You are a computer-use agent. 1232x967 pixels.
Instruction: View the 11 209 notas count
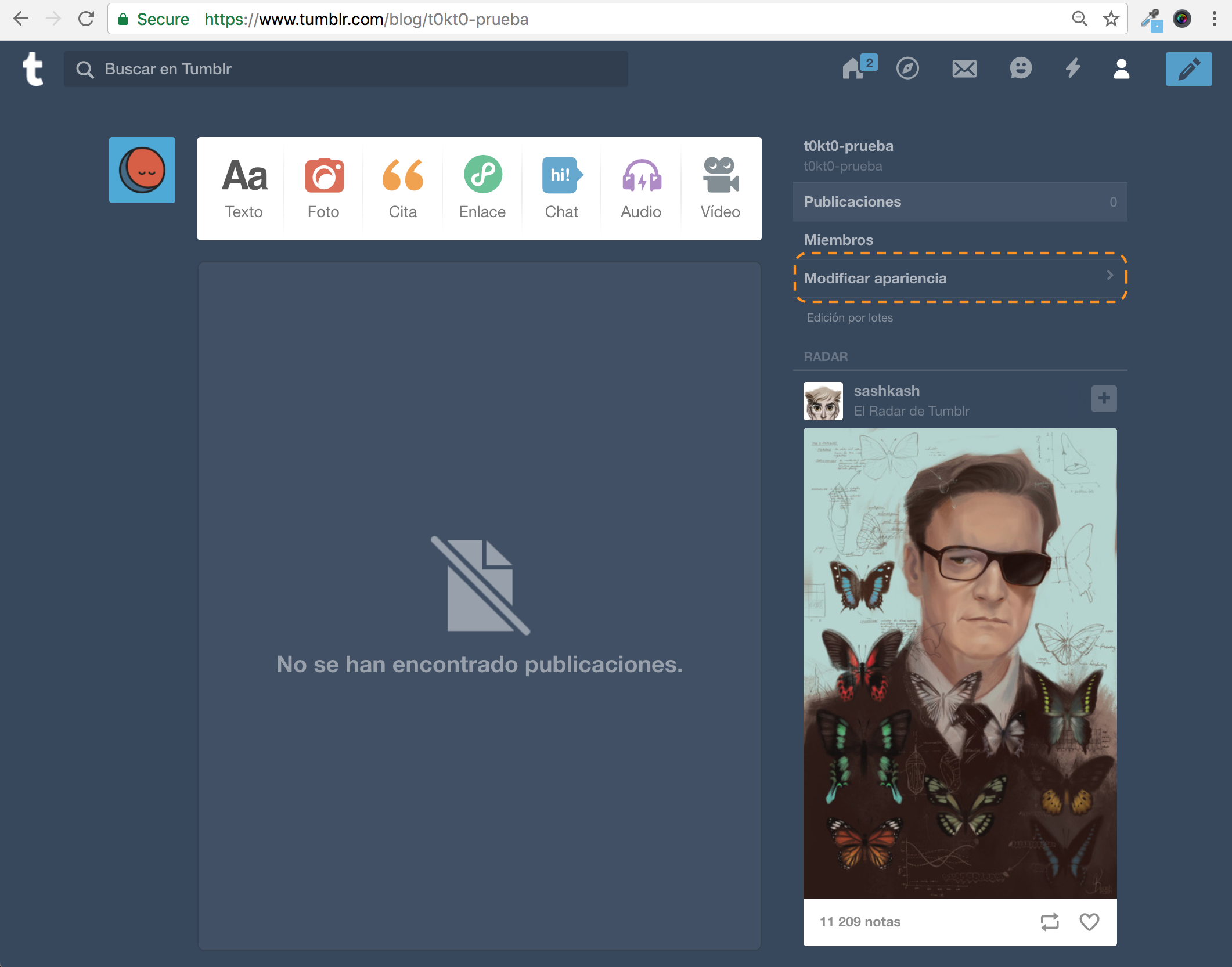tap(860, 922)
